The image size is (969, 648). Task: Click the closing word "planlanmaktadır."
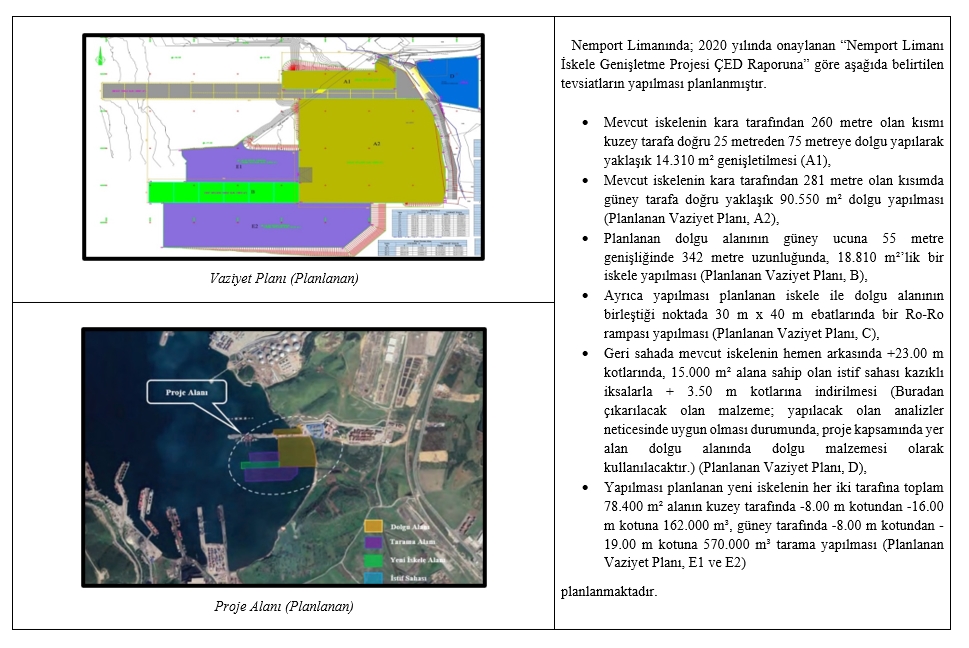point(609,592)
